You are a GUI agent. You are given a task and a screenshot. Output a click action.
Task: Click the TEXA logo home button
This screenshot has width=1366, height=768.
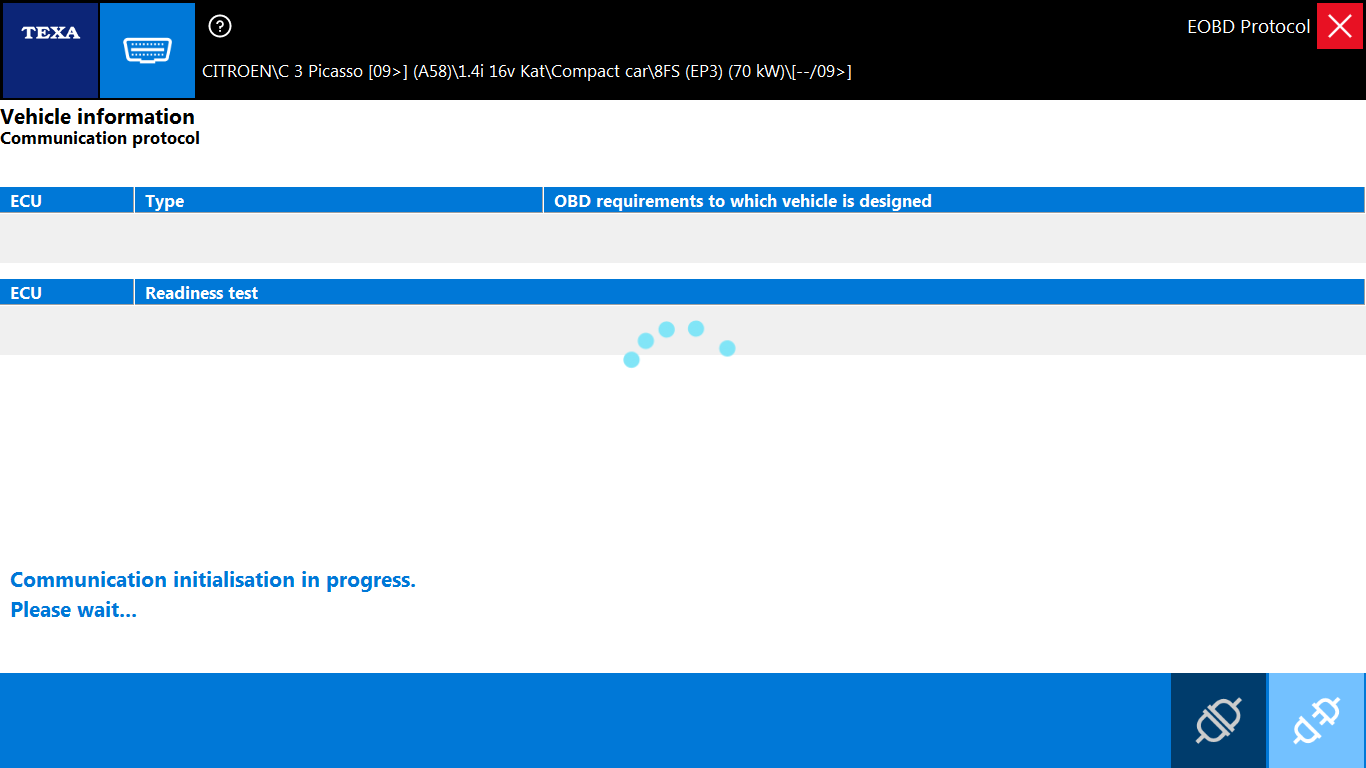[x=50, y=50]
